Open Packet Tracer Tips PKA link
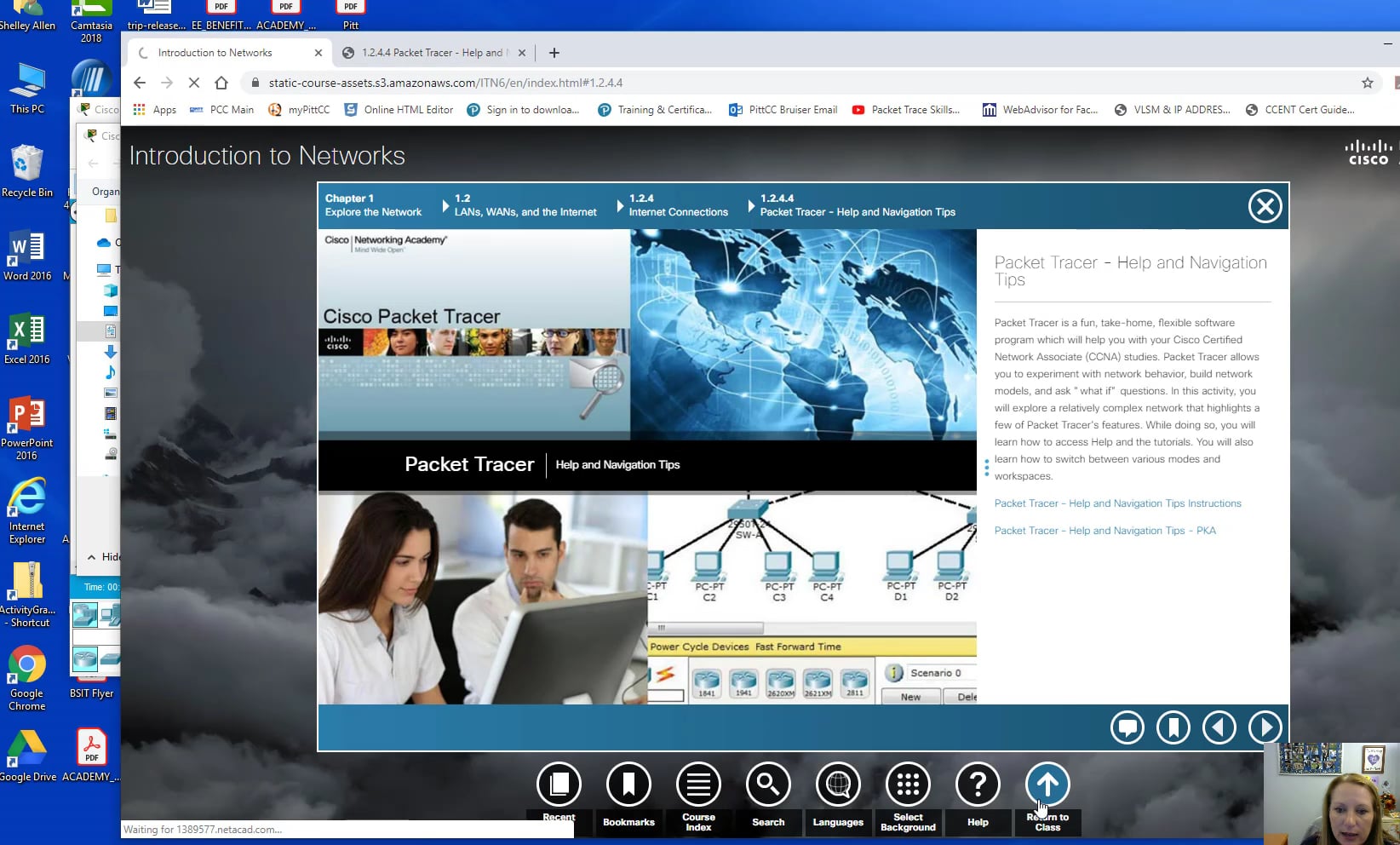Screen dimensions: 1400x845 click(x=1105, y=531)
